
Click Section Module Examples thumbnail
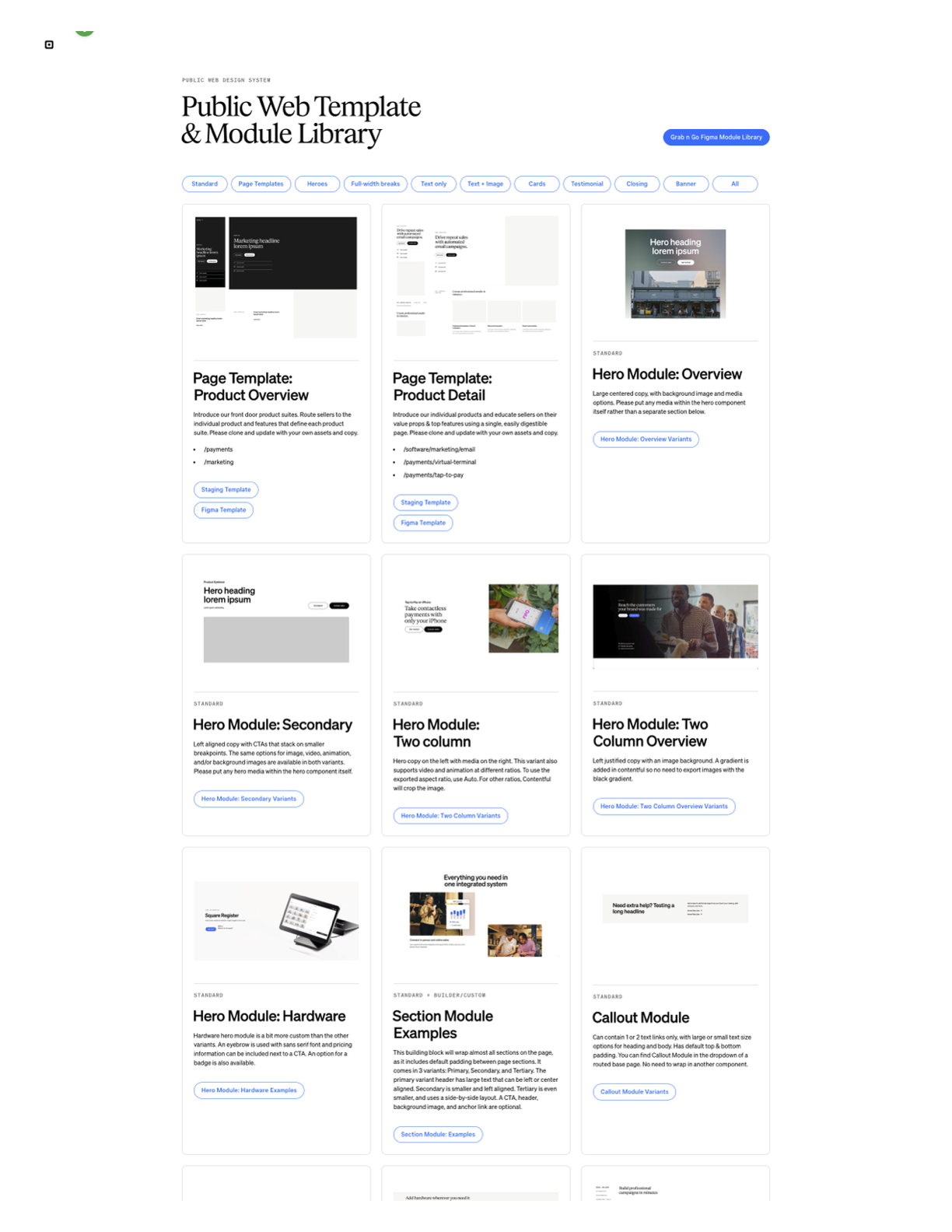[475, 915]
